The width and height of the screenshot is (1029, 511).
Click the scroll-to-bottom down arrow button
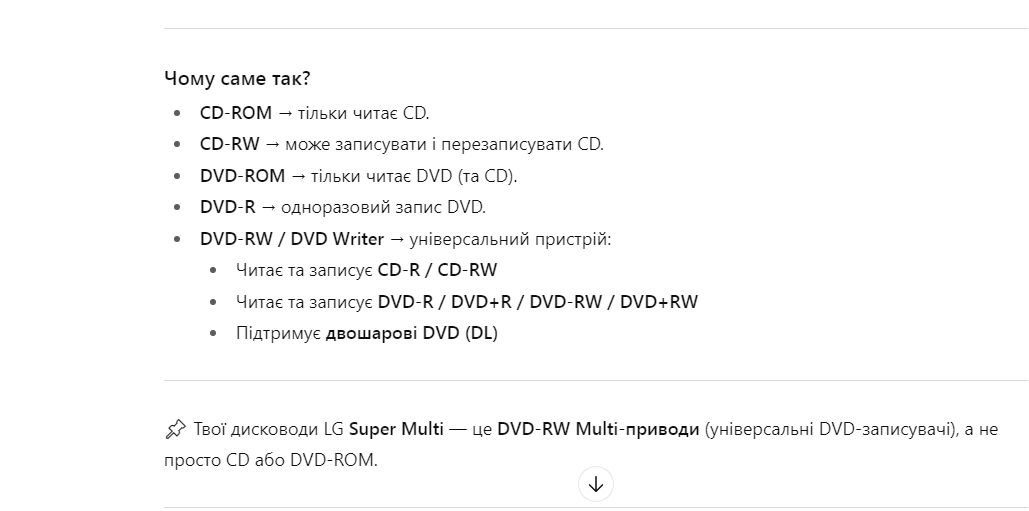tap(596, 484)
